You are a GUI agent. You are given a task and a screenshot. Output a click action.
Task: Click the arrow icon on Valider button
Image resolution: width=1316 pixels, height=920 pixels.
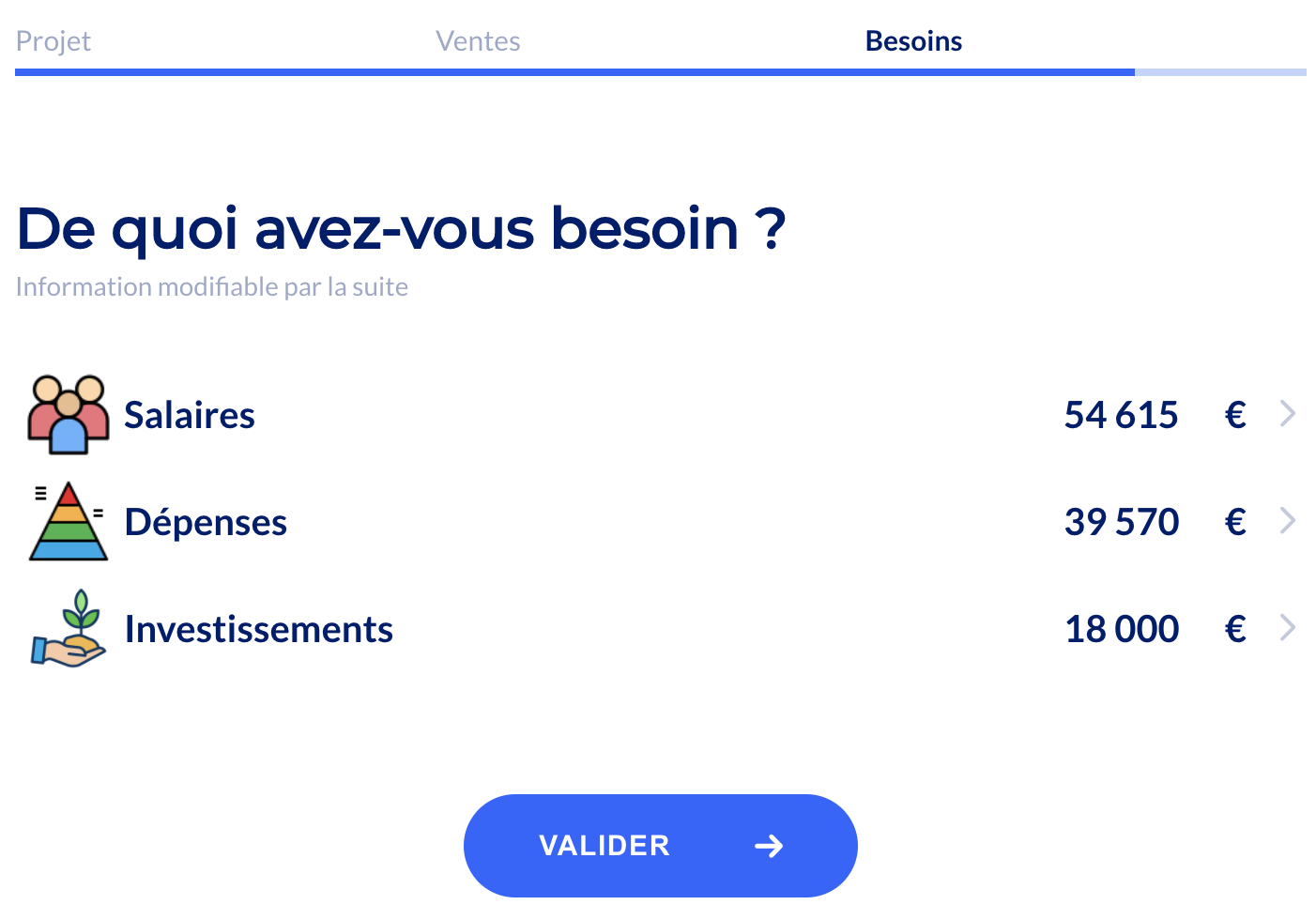pyautogui.click(x=769, y=846)
